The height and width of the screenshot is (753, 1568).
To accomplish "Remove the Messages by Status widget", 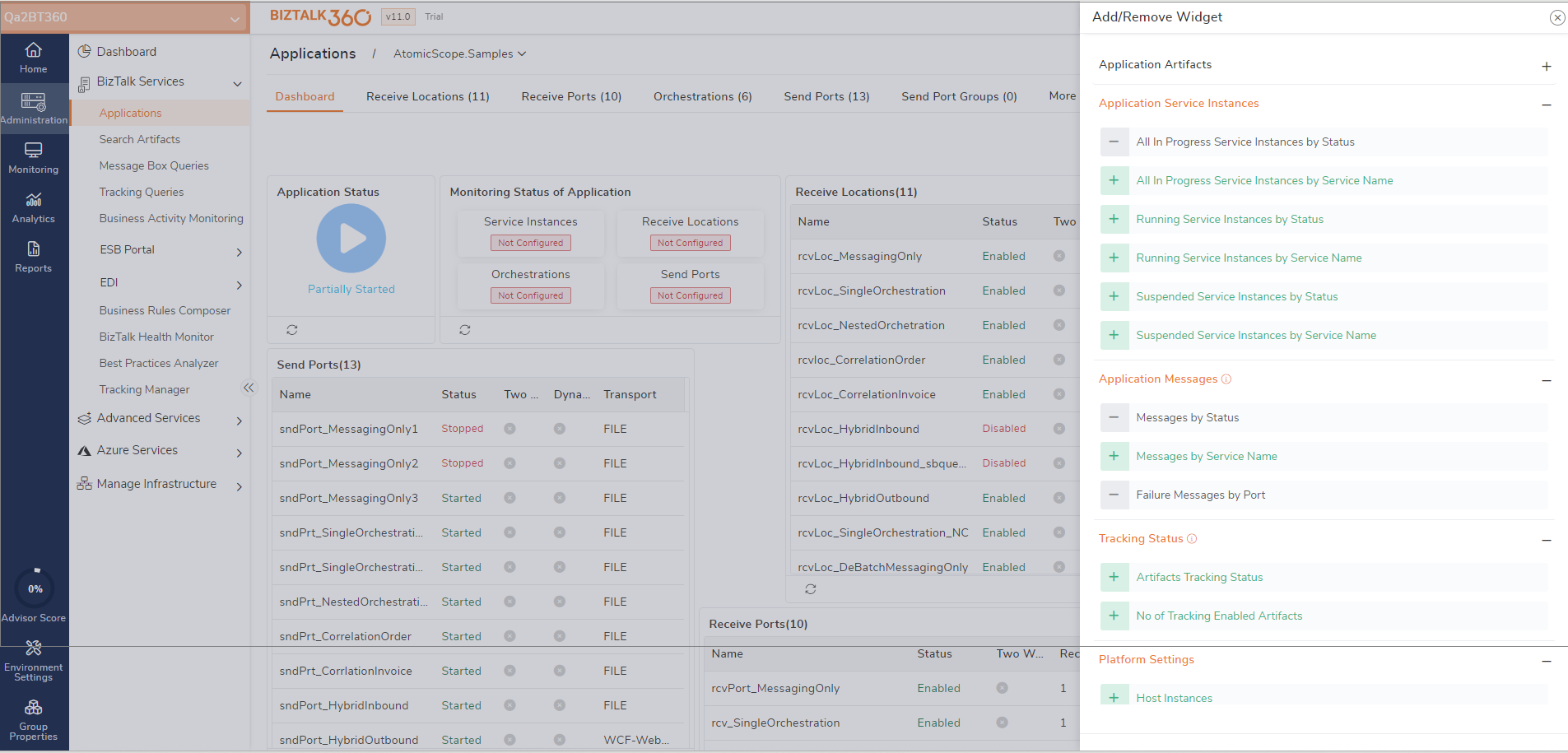I will [x=1114, y=417].
